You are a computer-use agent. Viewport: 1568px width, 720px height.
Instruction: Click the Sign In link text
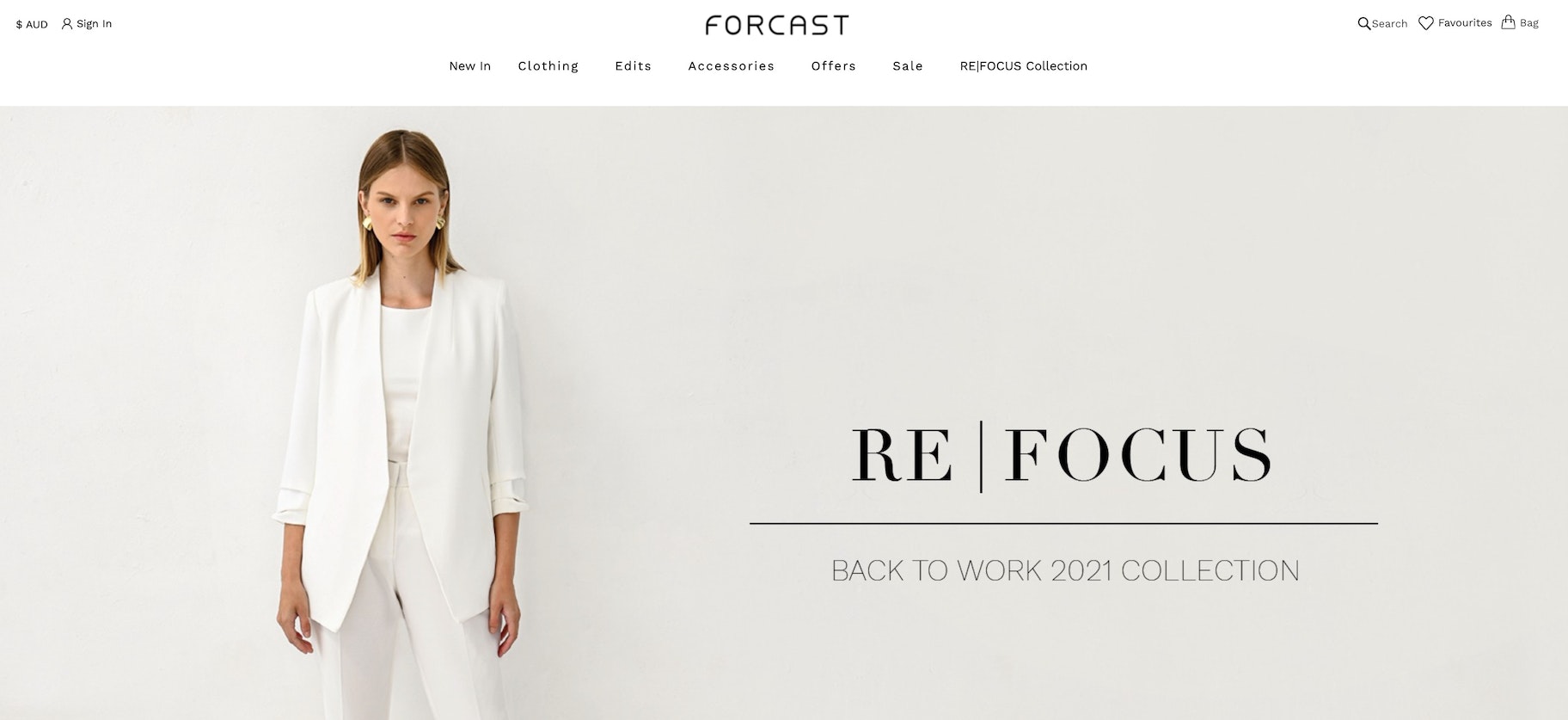pos(94,24)
